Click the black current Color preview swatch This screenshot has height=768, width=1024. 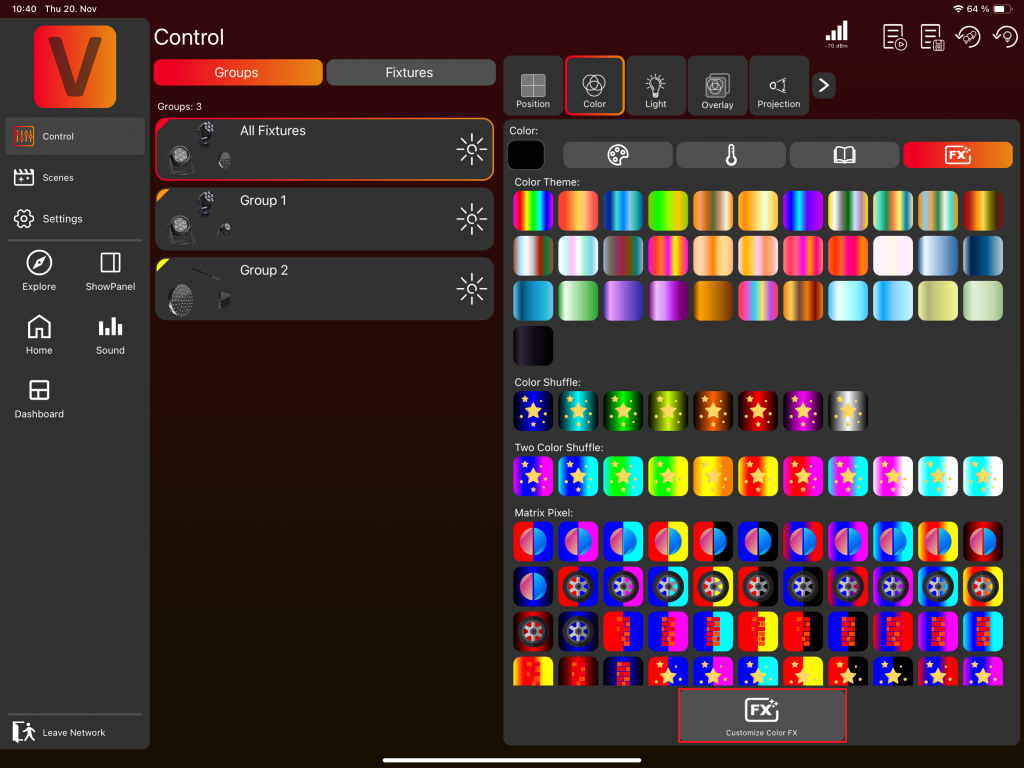tap(526, 155)
